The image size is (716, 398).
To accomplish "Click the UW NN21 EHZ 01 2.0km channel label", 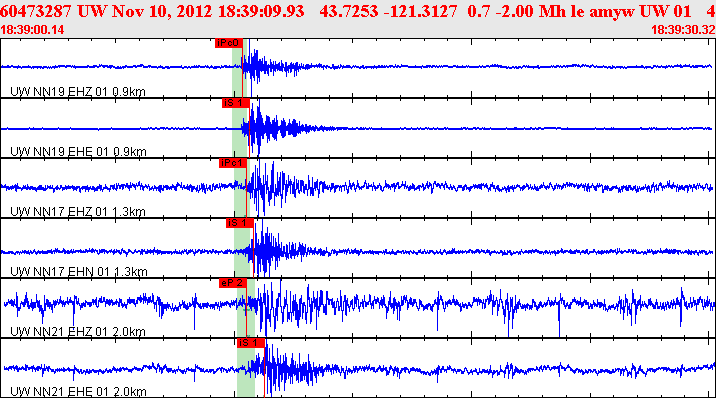I will click(x=78, y=332).
